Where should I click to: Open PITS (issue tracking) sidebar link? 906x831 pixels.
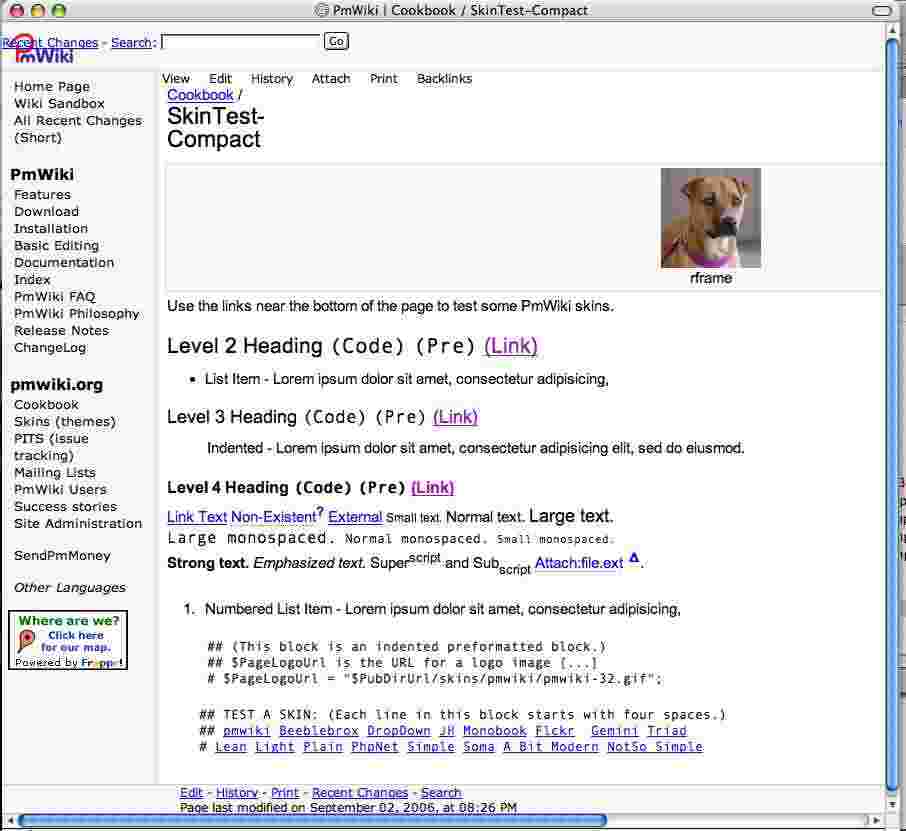51,447
